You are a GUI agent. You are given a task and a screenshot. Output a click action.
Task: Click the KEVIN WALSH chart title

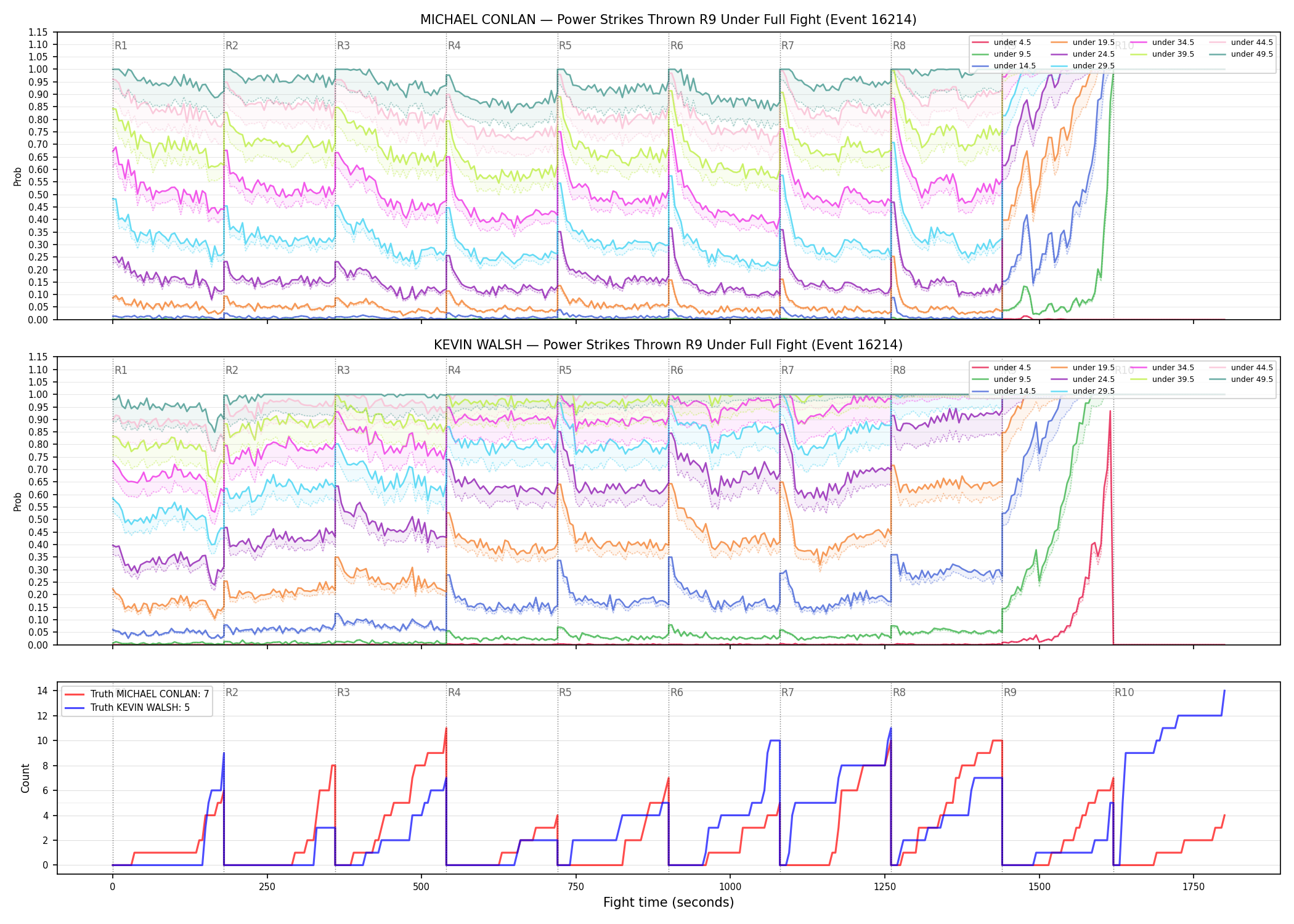click(668, 345)
